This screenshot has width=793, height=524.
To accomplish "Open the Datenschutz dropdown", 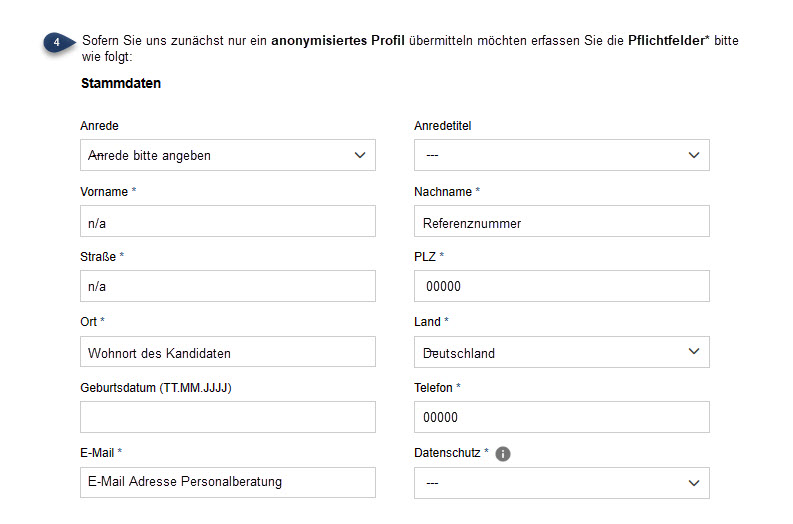I will (x=561, y=483).
